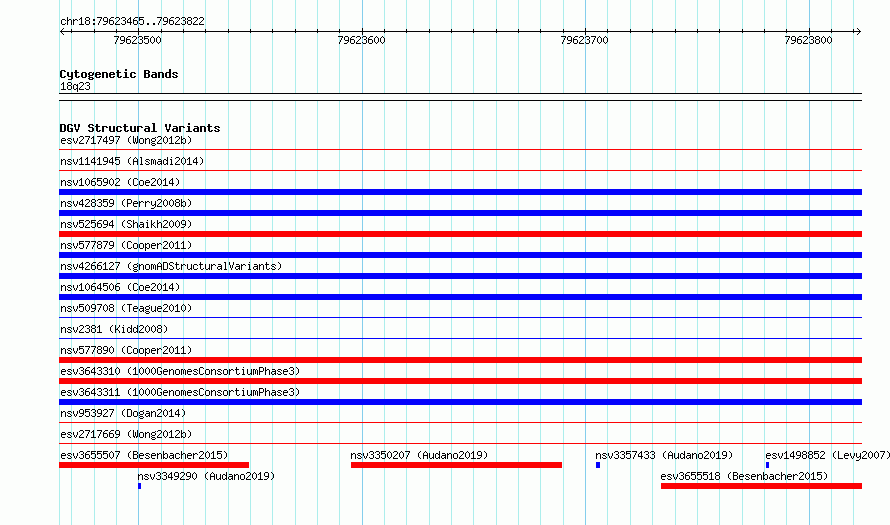Screen dimensions: 890x525
Task: Select the nsv577890 (Cooper2011) label
Action: (126, 350)
